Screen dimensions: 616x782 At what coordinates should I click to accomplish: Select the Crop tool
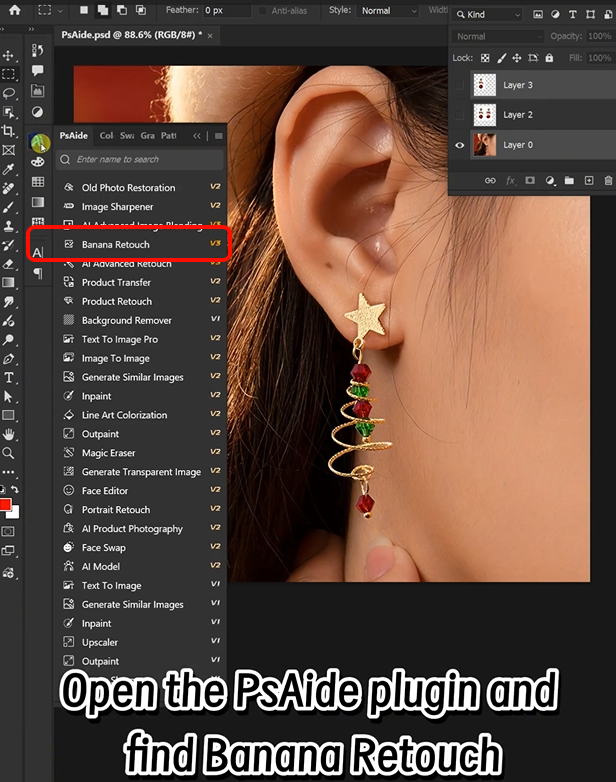(x=8, y=131)
